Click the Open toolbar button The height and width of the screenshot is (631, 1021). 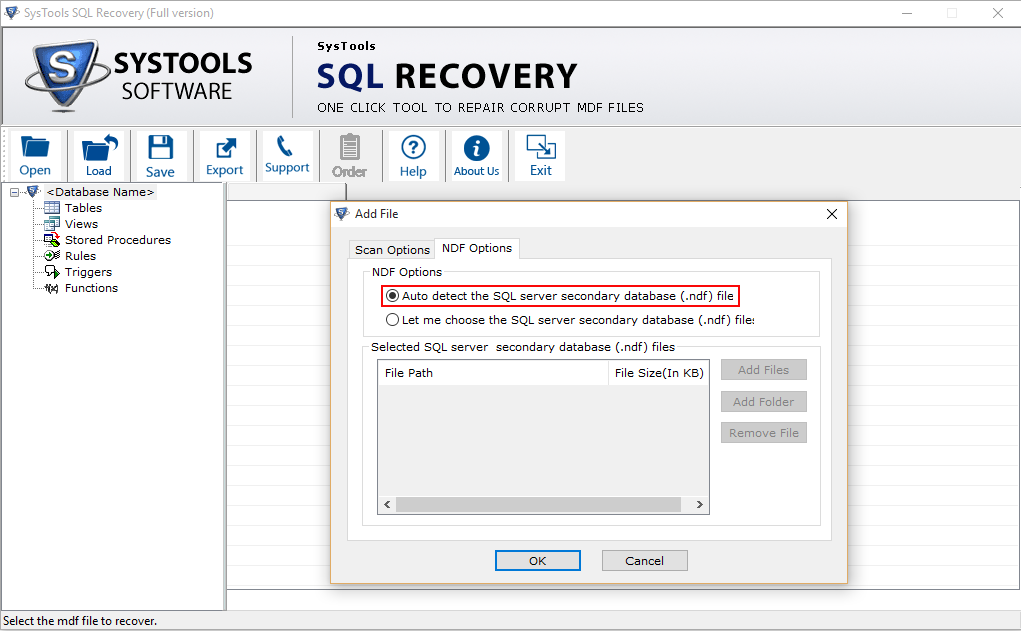[x=35, y=156]
